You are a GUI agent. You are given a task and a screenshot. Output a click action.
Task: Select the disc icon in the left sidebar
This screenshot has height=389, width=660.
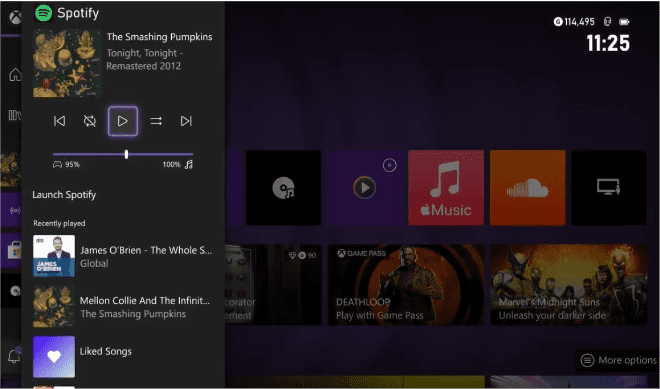pos(15,291)
